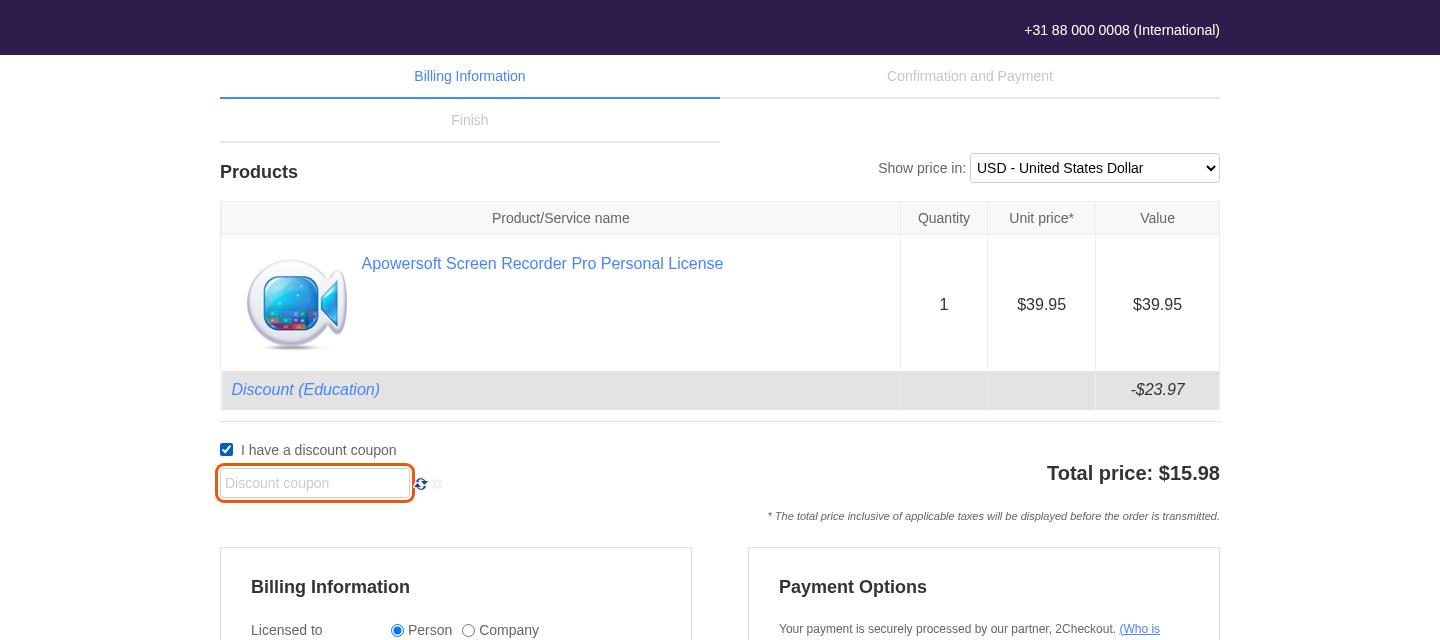Screen dimensions: 1440x640
Task: Select the Company license option
Action: coord(468,630)
